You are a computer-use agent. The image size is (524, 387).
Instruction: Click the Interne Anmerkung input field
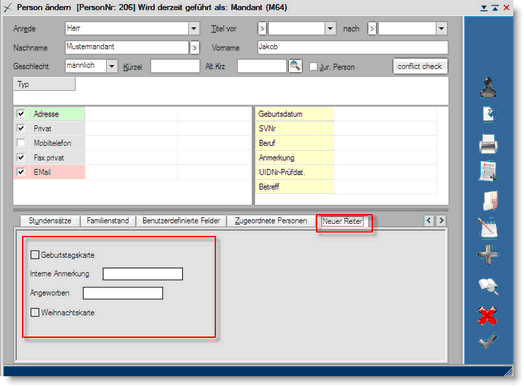143,274
